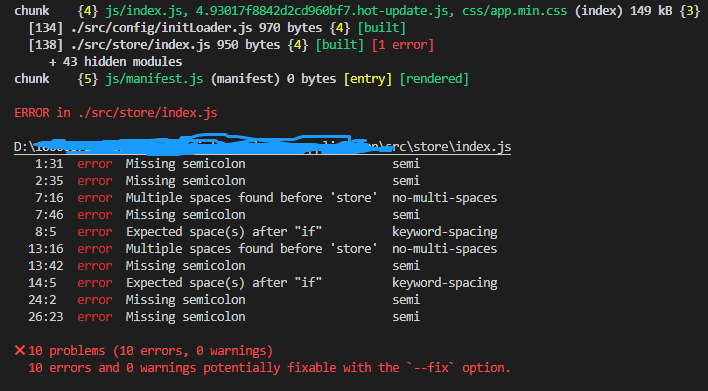Click the 8:5 error location
Image resolution: width=708 pixels, height=391 pixels.
tap(46, 232)
